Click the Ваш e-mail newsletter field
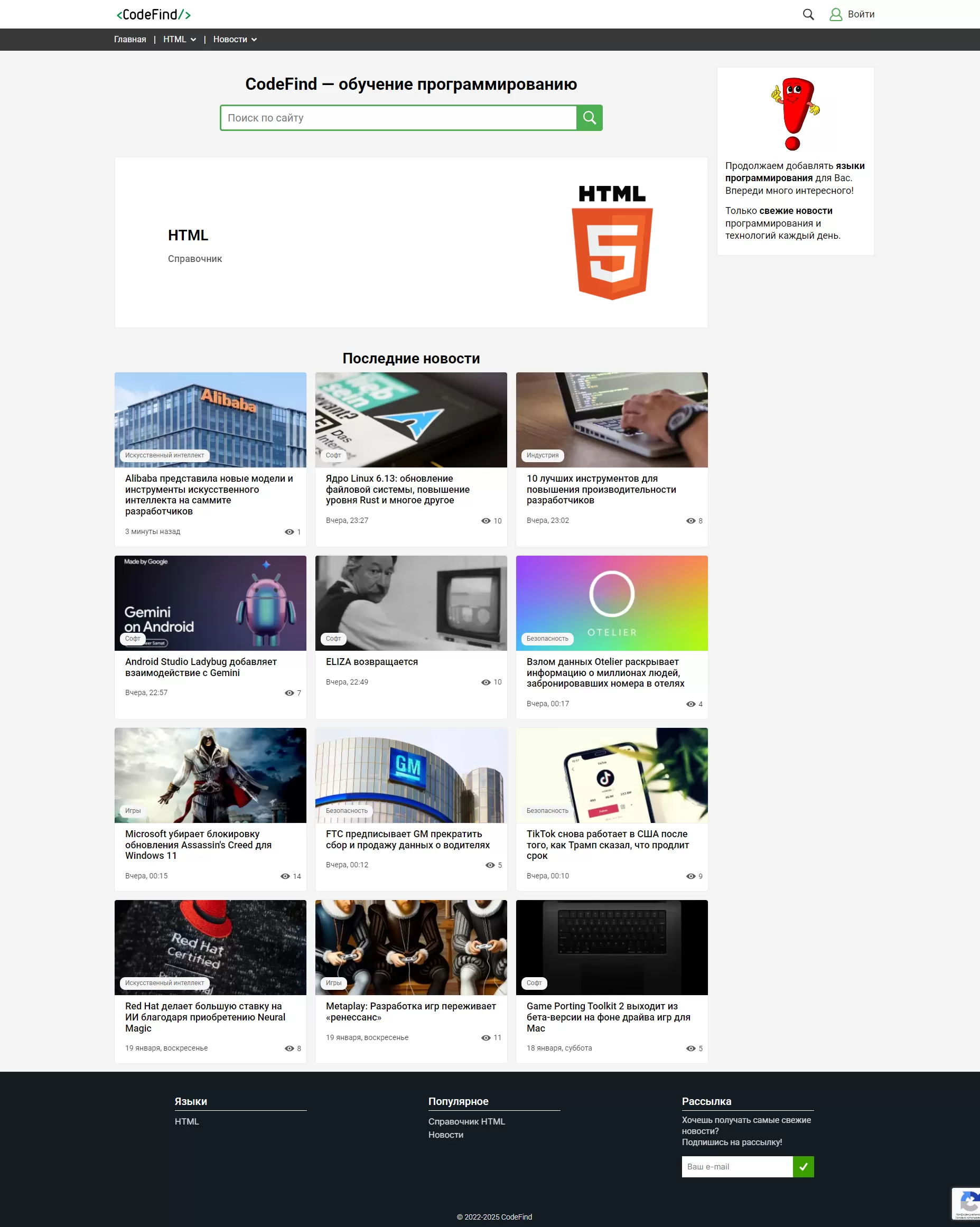Image resolution: width=980 pixels, height=1227 pixels. pos(737,1167)
